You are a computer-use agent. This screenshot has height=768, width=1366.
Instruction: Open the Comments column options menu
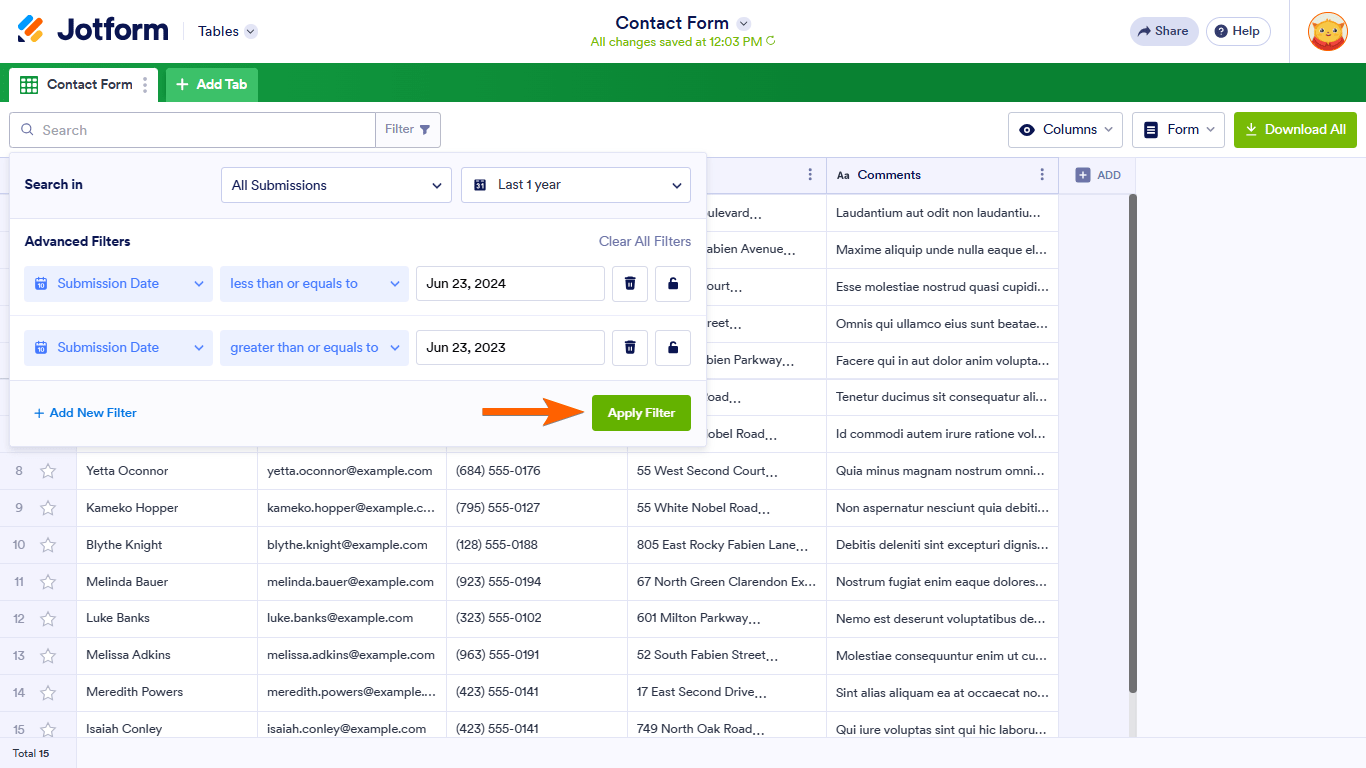[x=1042, y=175]
